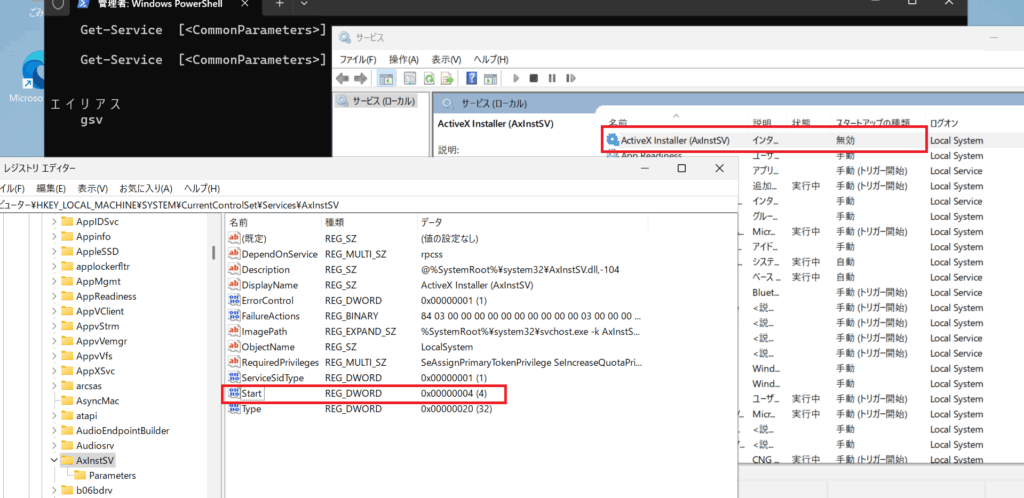Collapse the AxInstSV registry key

53,460
